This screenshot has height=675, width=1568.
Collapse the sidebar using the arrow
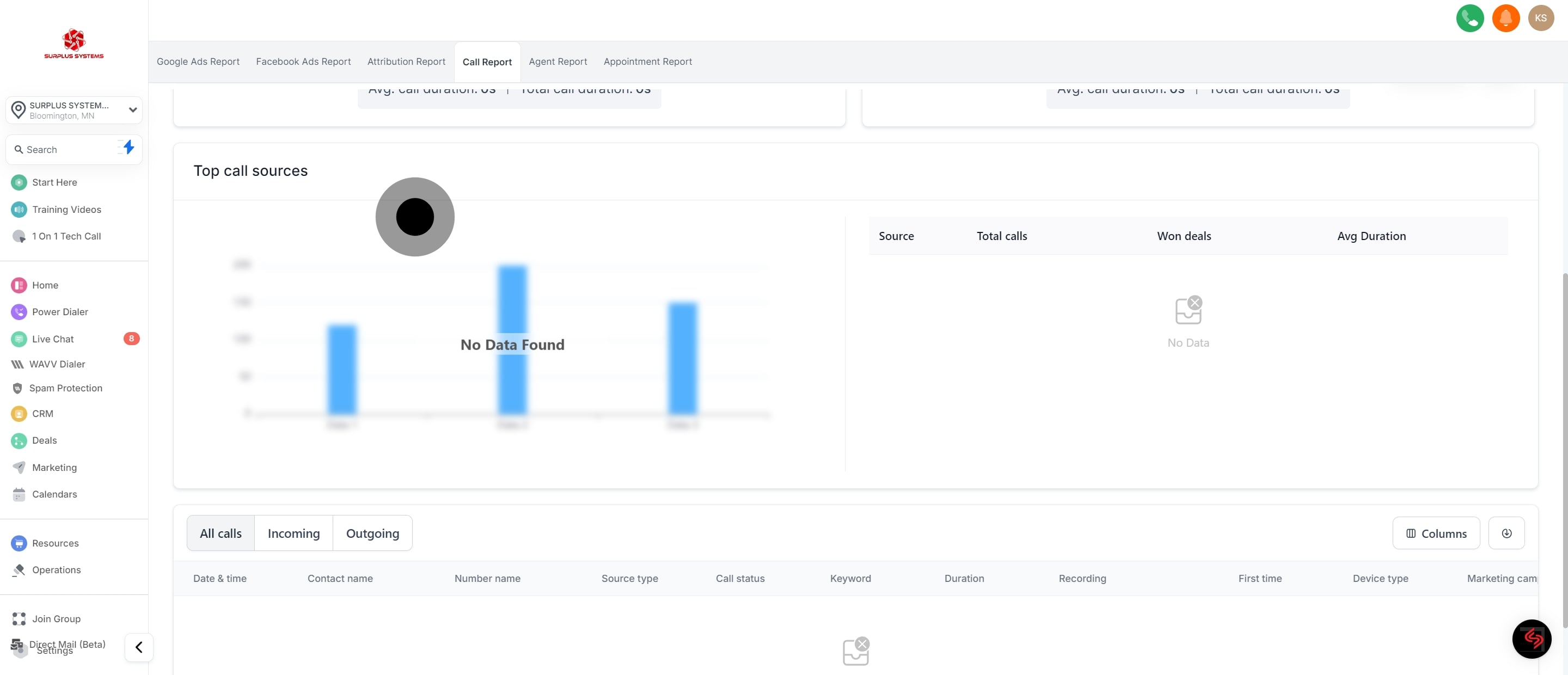(139, 647)
